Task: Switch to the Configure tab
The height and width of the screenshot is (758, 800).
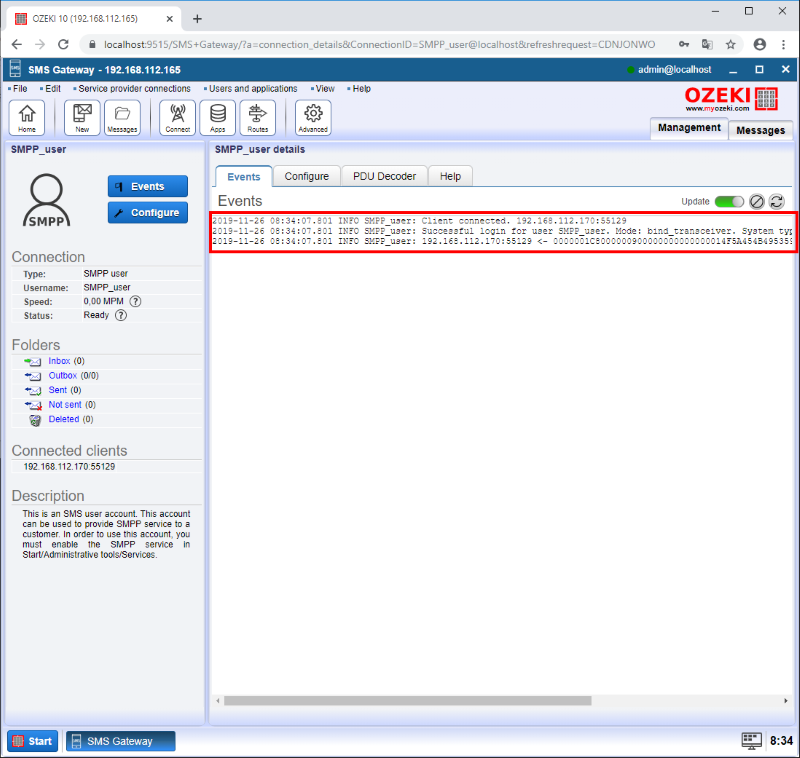Action: [307, 176]
